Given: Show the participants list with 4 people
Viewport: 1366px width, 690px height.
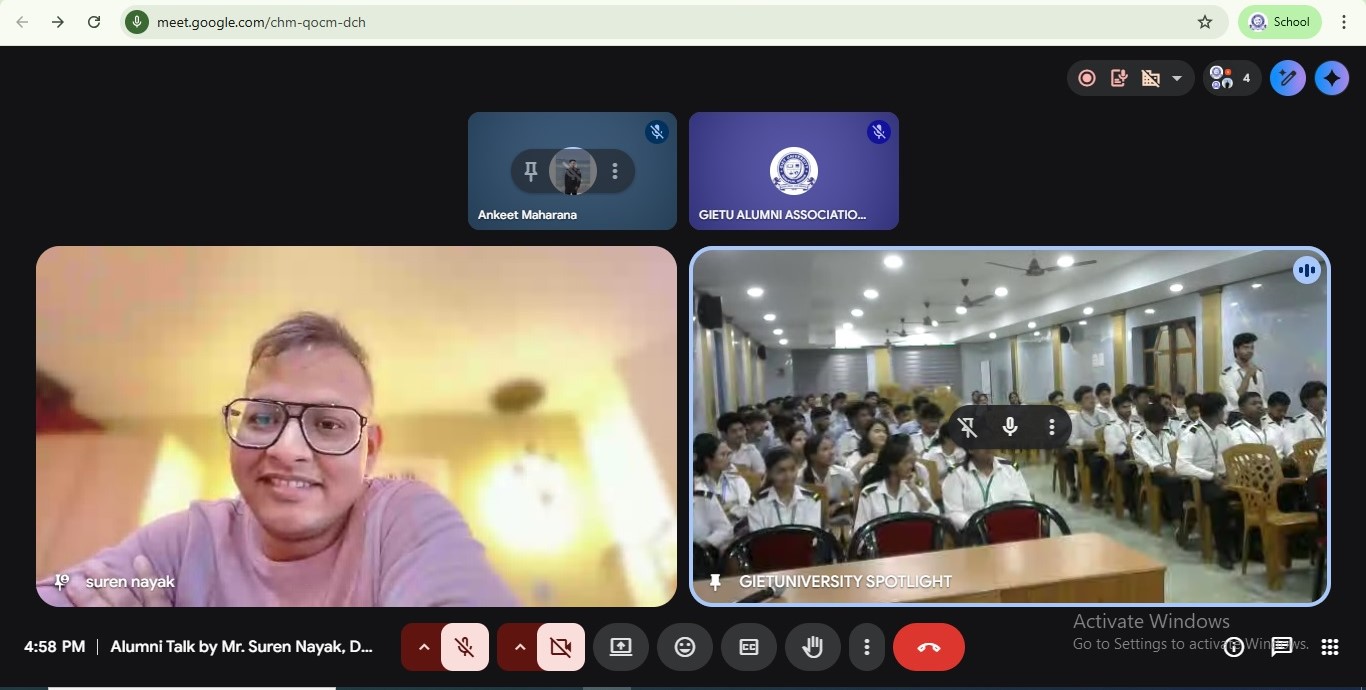Looking at the screenshot, I should point(1231,78).
